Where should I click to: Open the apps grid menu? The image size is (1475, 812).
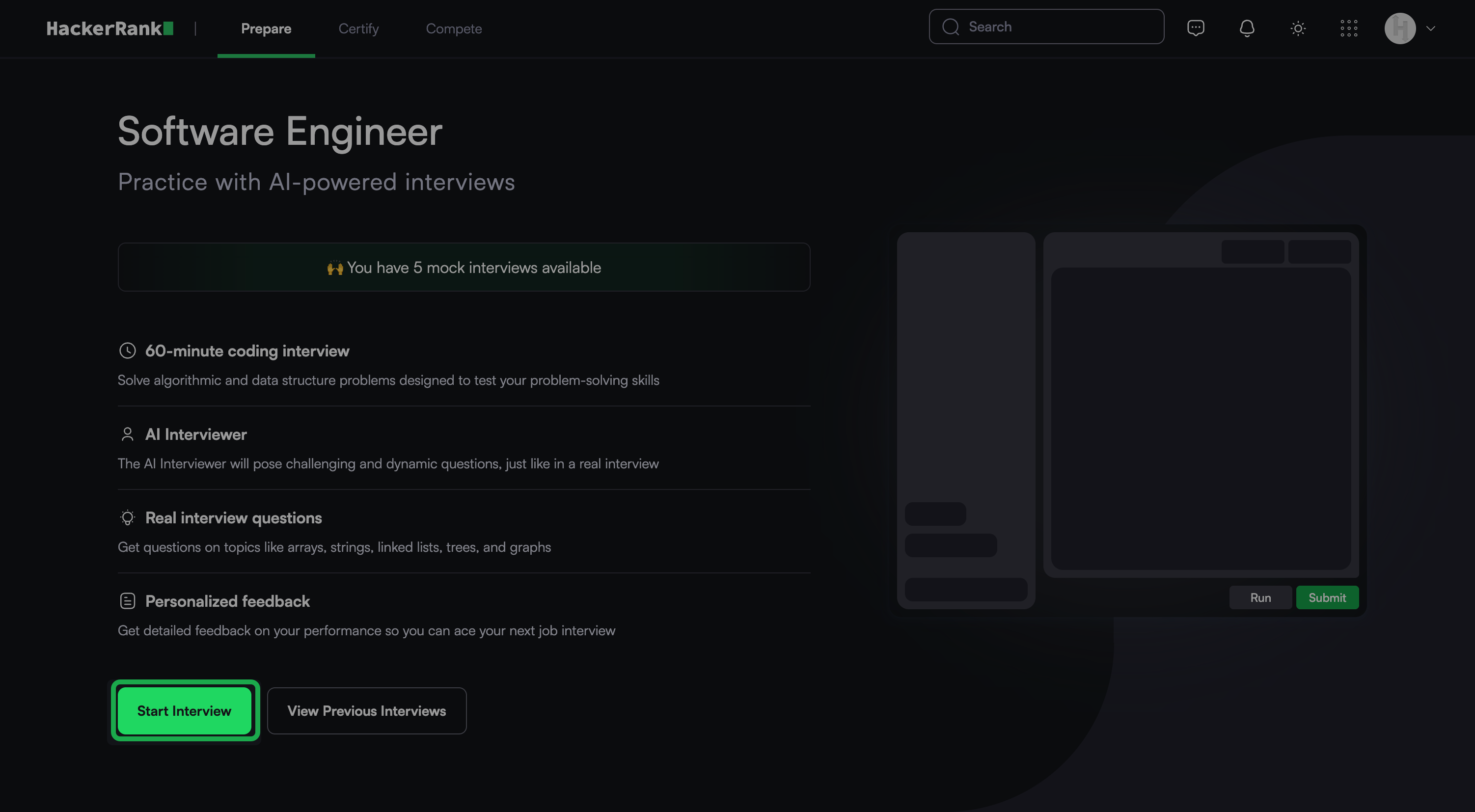[1349, 28]
